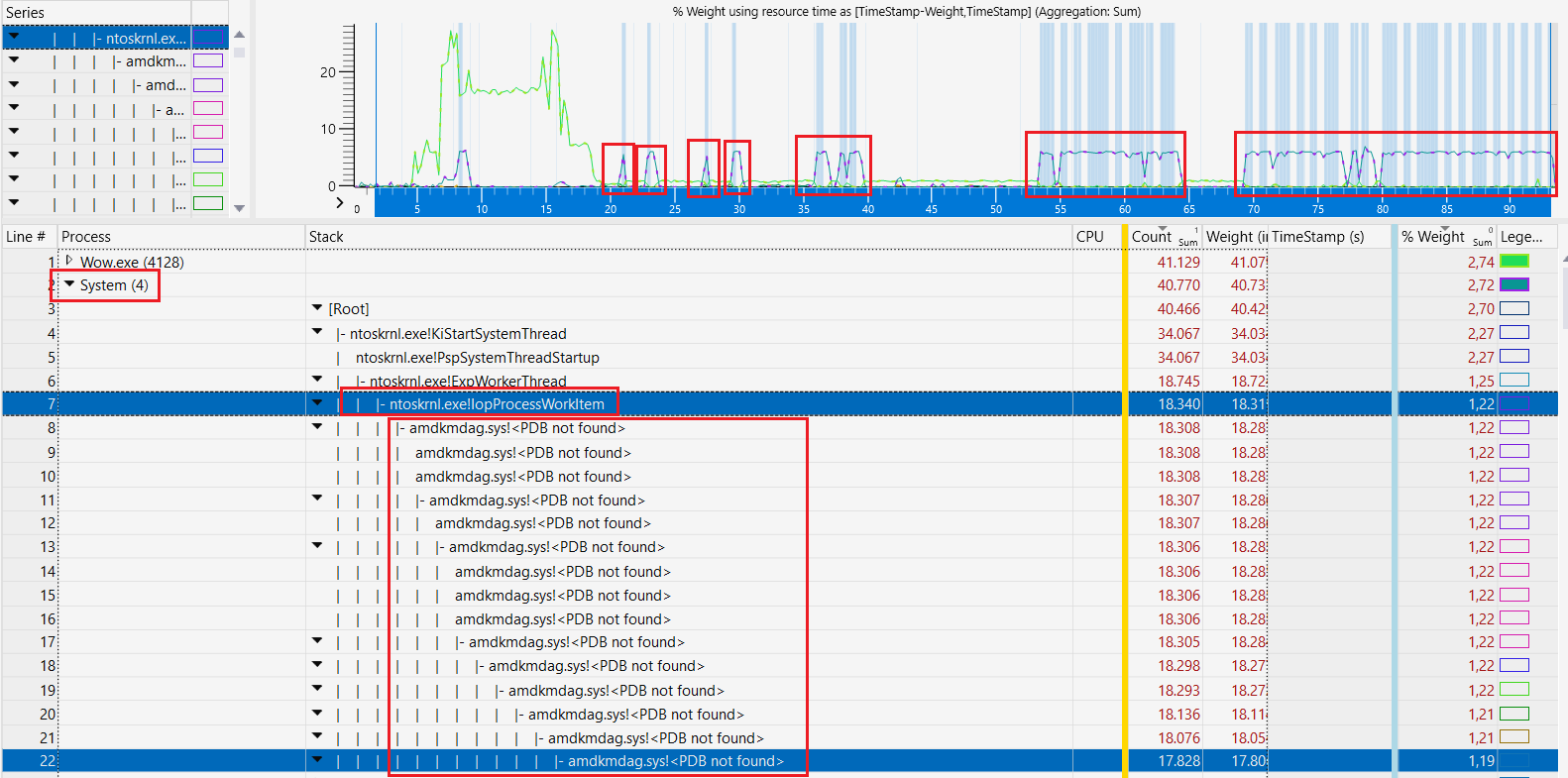Collapse the ntoskrnl.exe!ExpWorkerThread stack node

(317, 380)
